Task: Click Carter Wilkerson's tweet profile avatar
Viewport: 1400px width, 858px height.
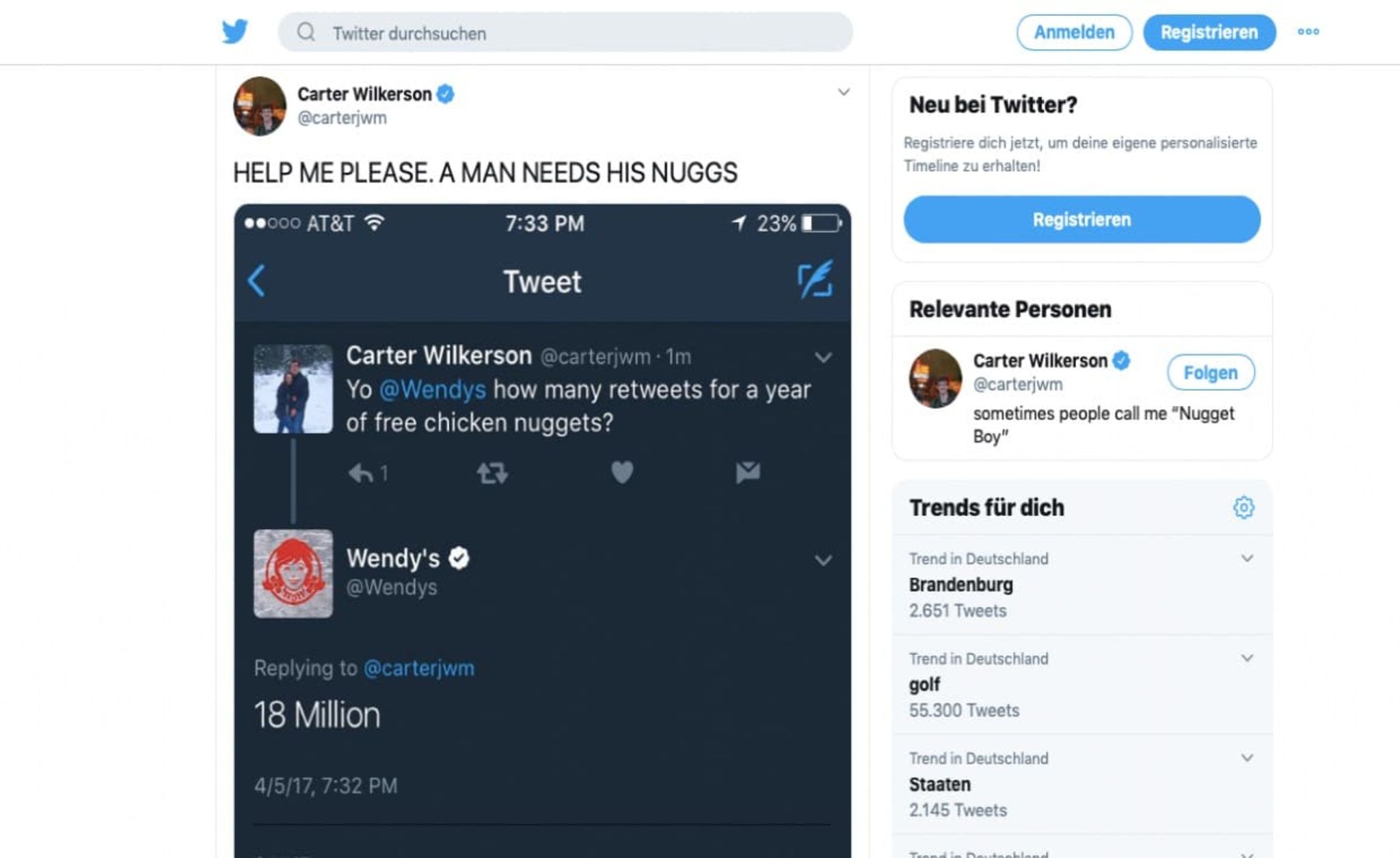Action: [260, 106]
